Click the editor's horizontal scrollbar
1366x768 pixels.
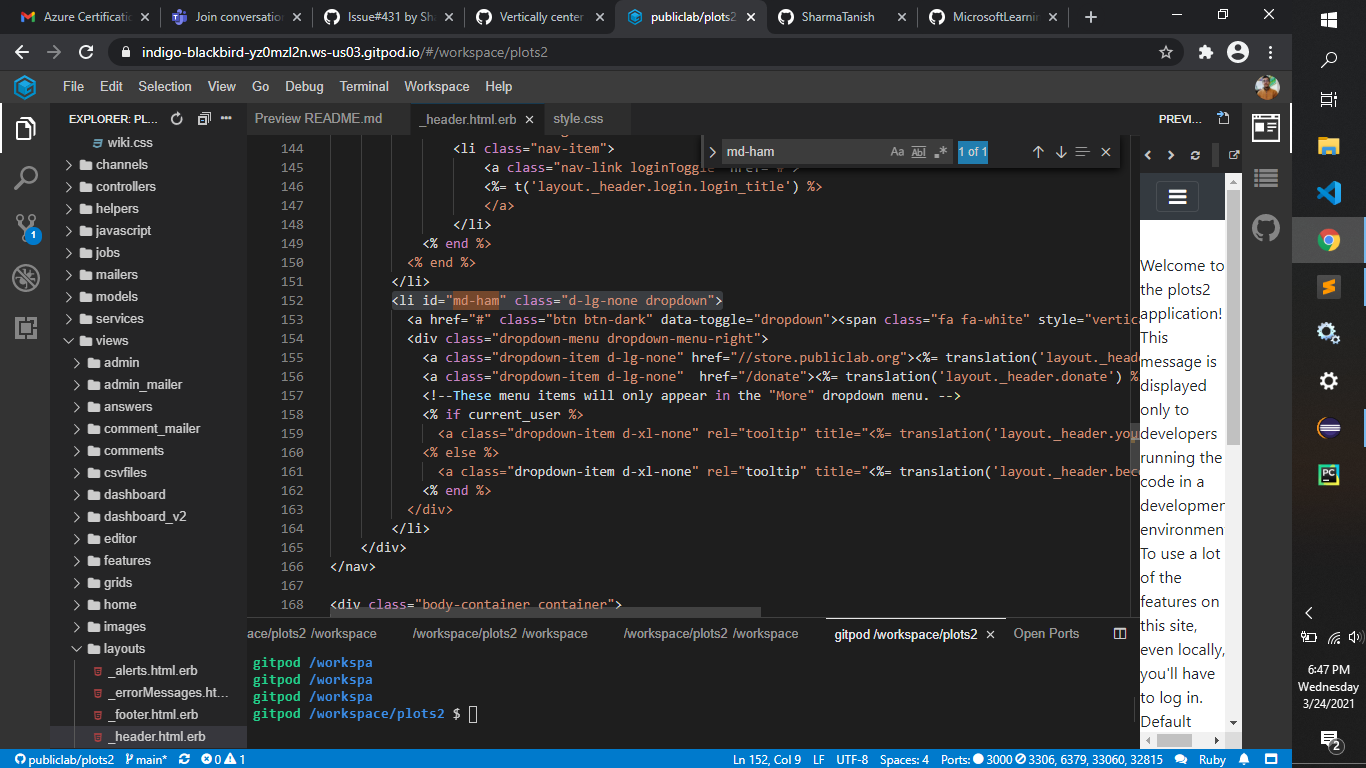[x=545, y=612]
